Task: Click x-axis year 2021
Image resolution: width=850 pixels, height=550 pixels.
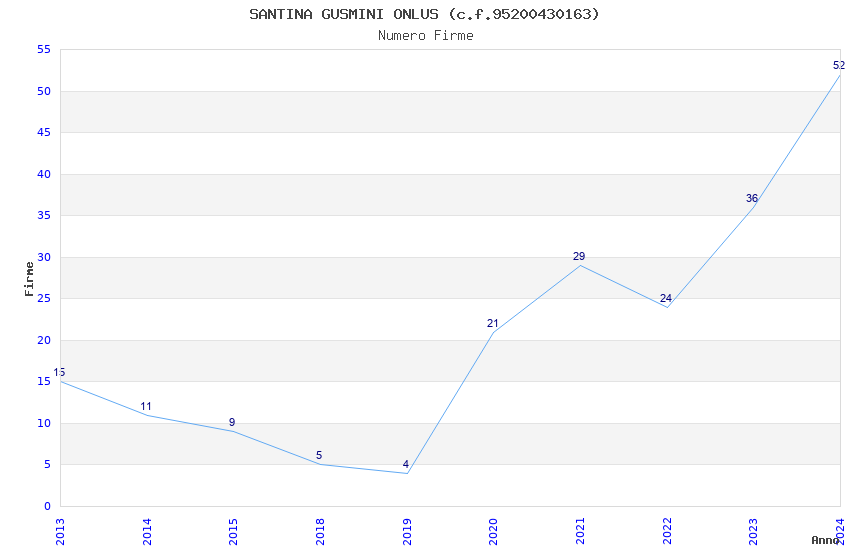Action: click(x=580, y=532)
